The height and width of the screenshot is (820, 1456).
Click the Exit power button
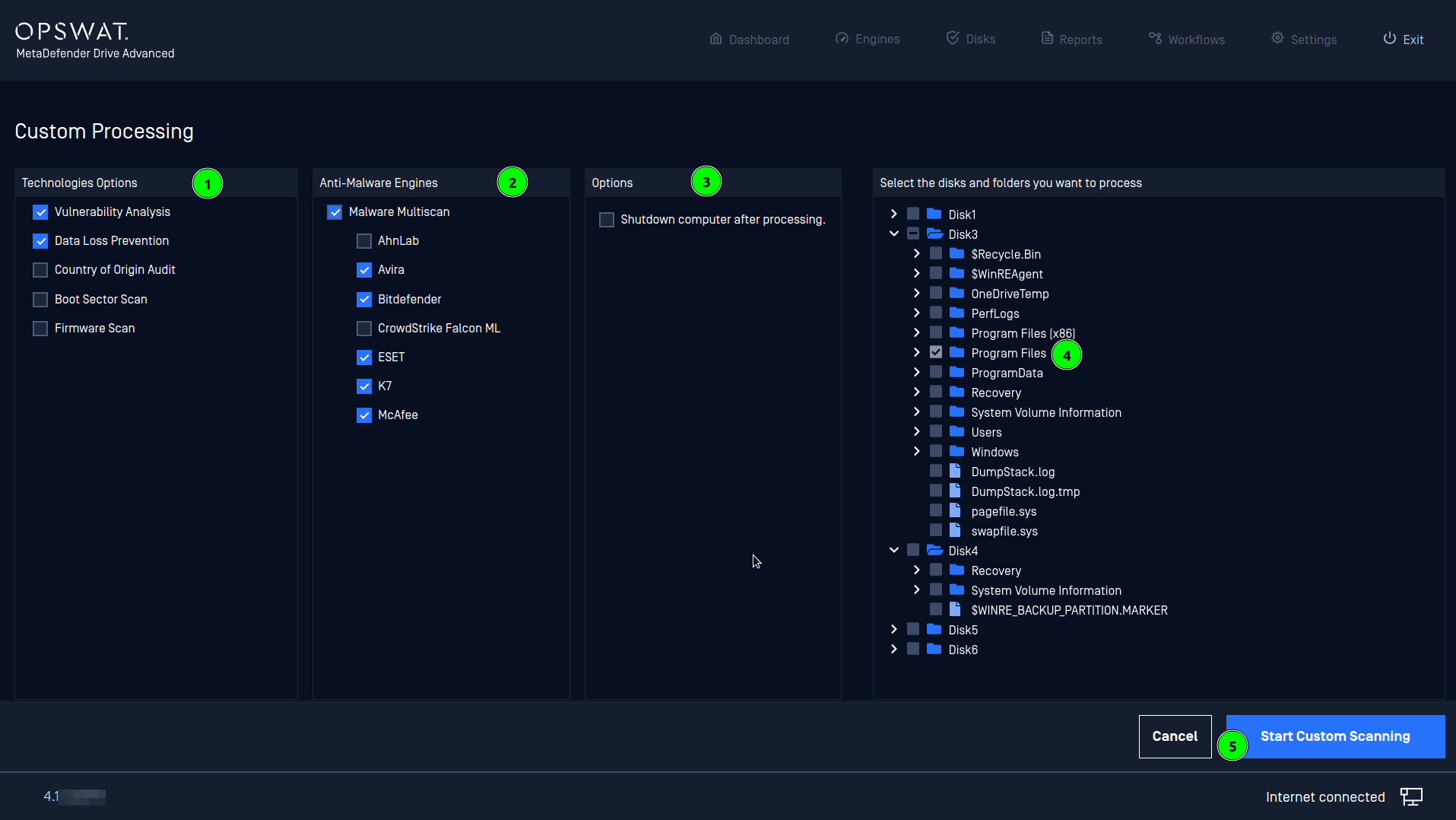(x=1403, y=40)
